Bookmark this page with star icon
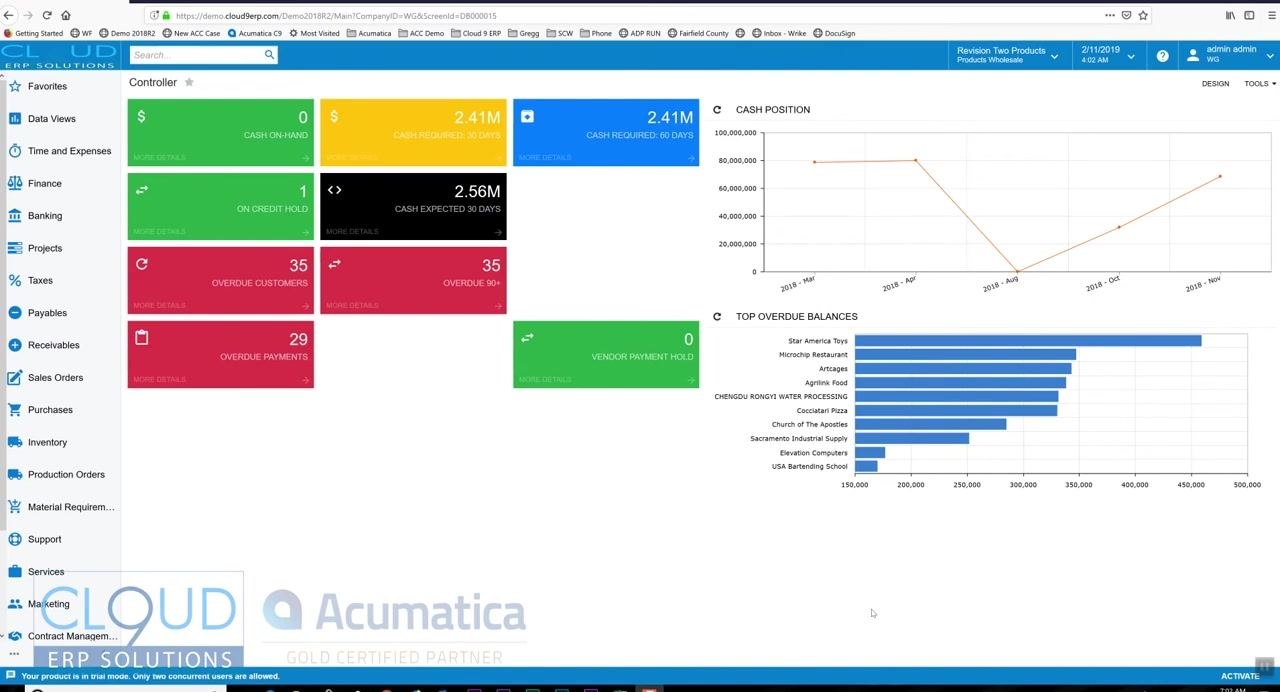Image resolution: width=1280 pixels, height=692 pixels. coord(1143,15)
